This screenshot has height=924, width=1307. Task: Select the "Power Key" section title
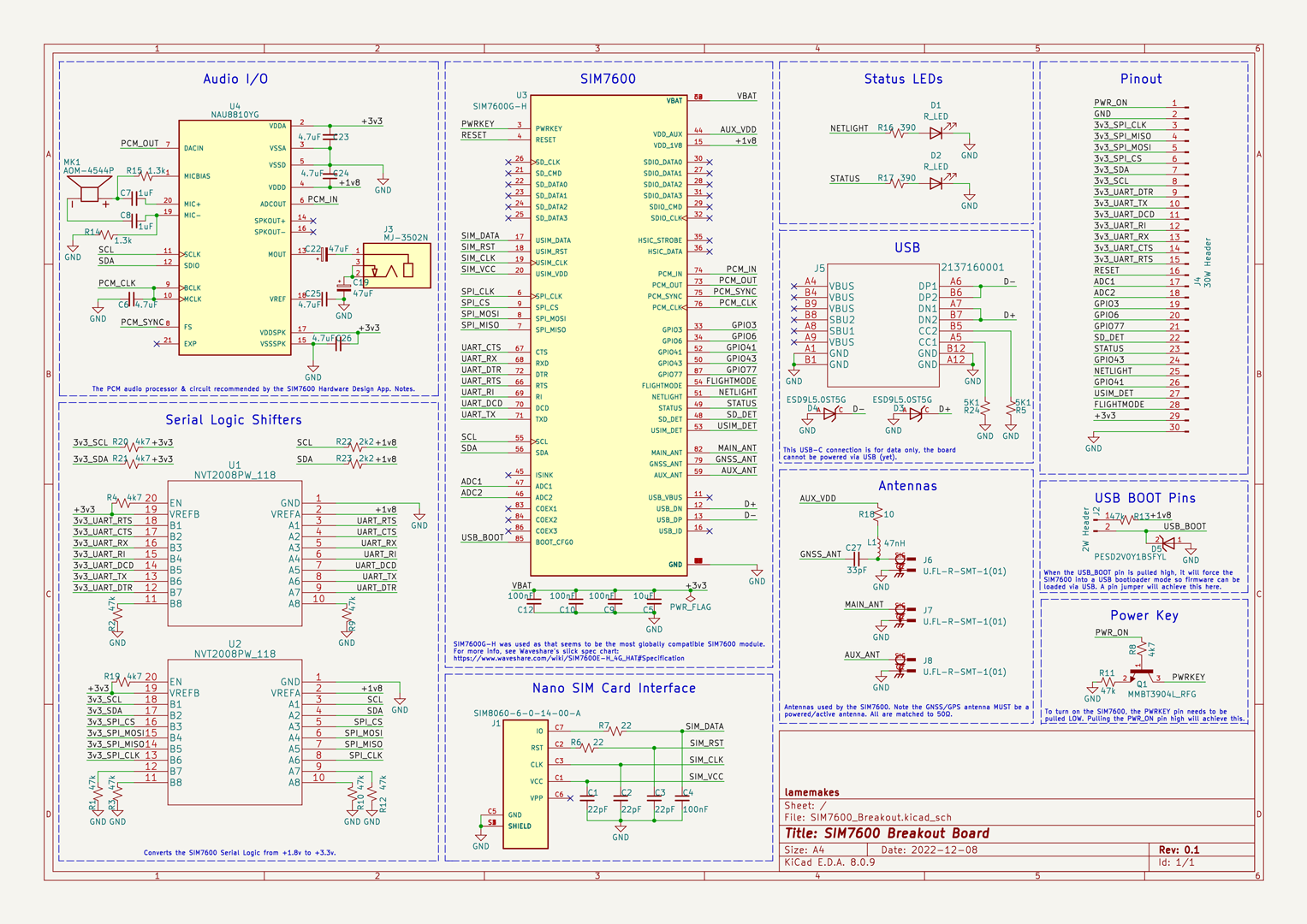(1144, 615)
